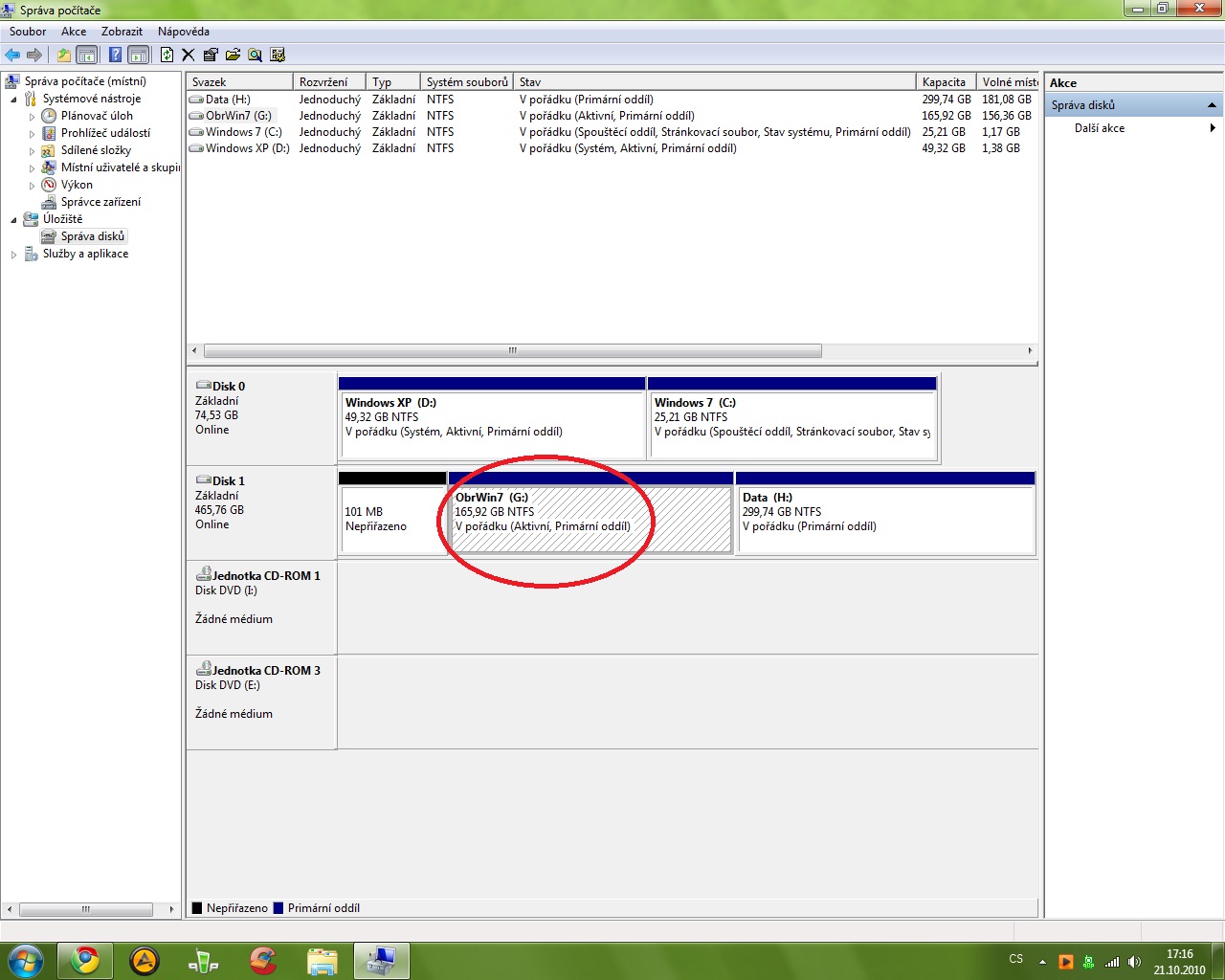Click the Volné místo column header
The width and height of the screenshot is (1225, 980).
1008,82
